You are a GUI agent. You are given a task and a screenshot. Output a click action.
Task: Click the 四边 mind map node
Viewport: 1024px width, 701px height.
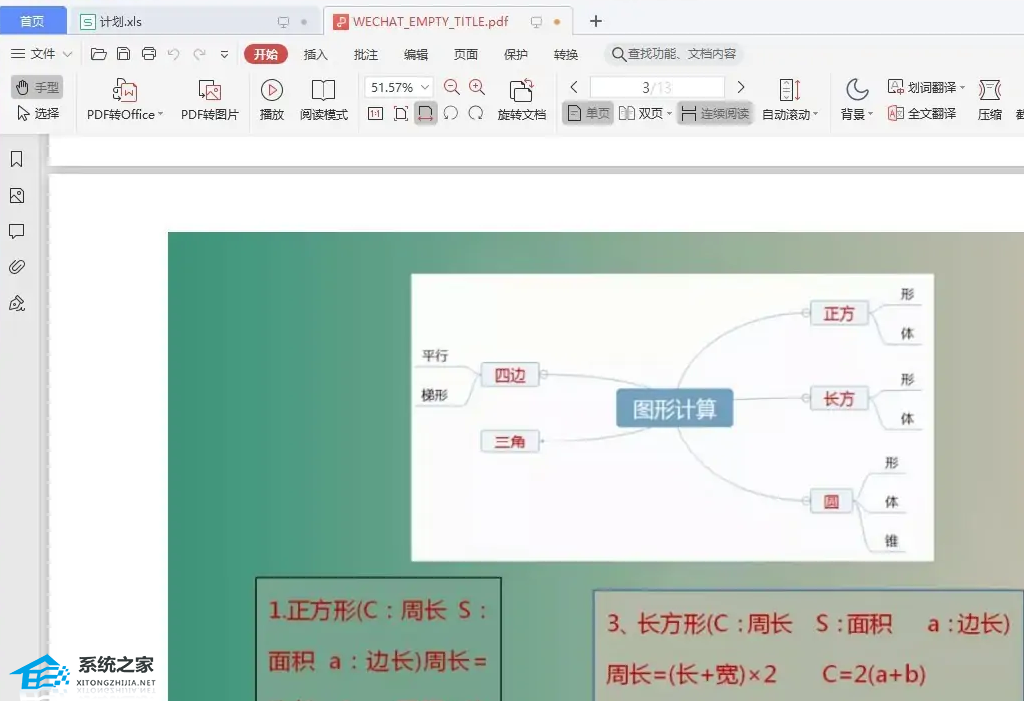click(510, 375)
